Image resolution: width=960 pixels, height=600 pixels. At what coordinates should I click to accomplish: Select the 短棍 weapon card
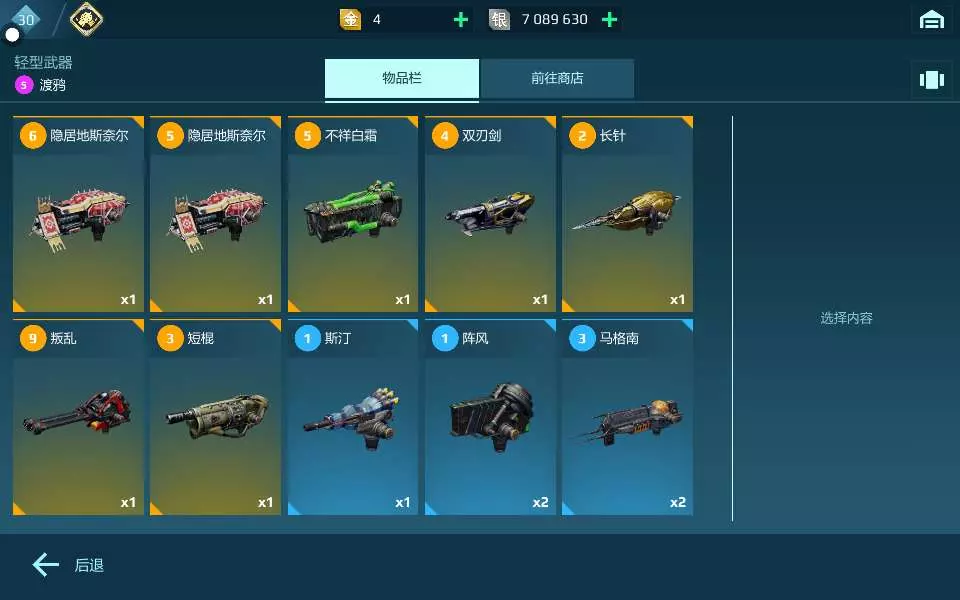coord(216,417)
